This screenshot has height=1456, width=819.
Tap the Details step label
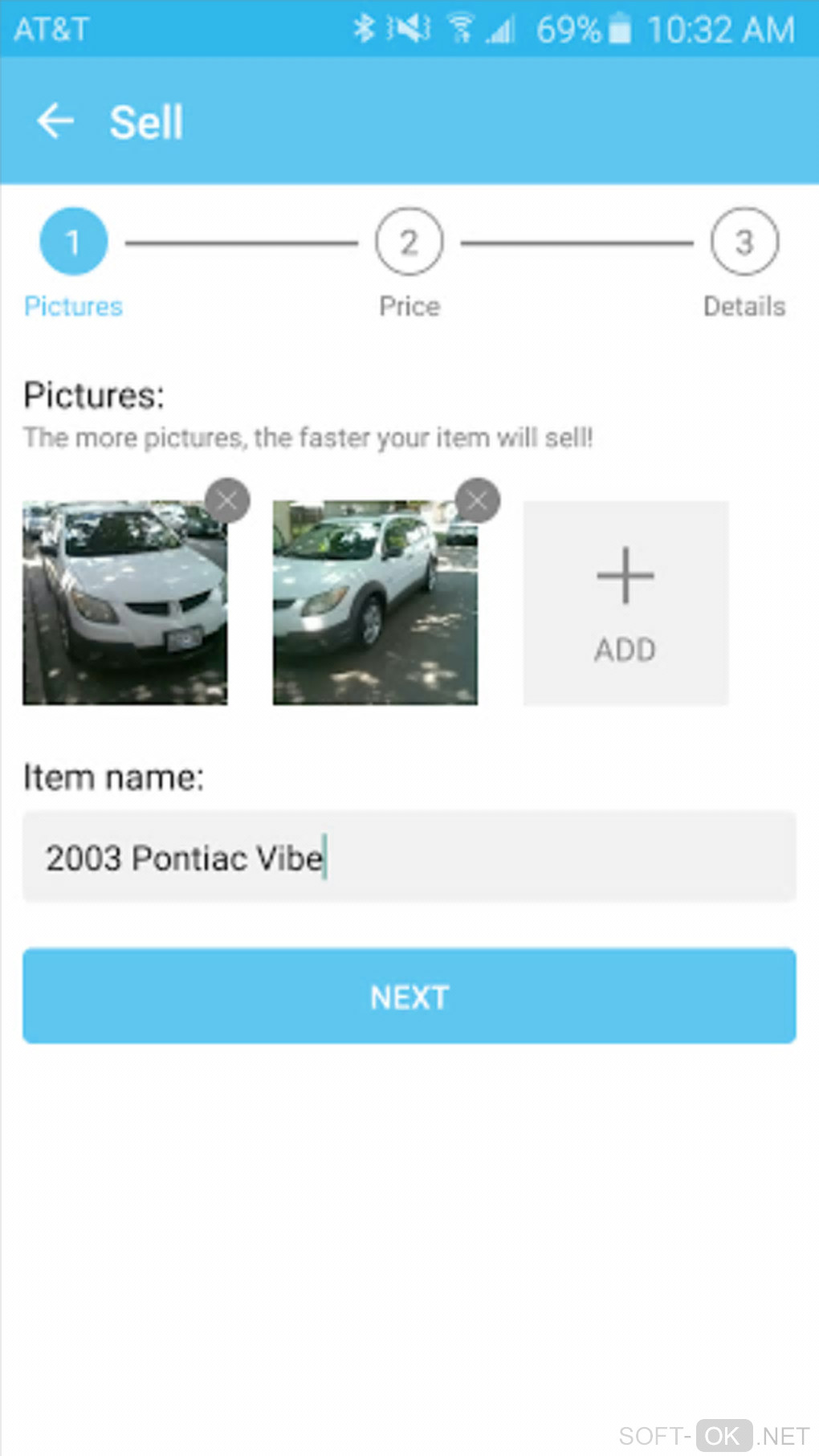tap(744, 306)
